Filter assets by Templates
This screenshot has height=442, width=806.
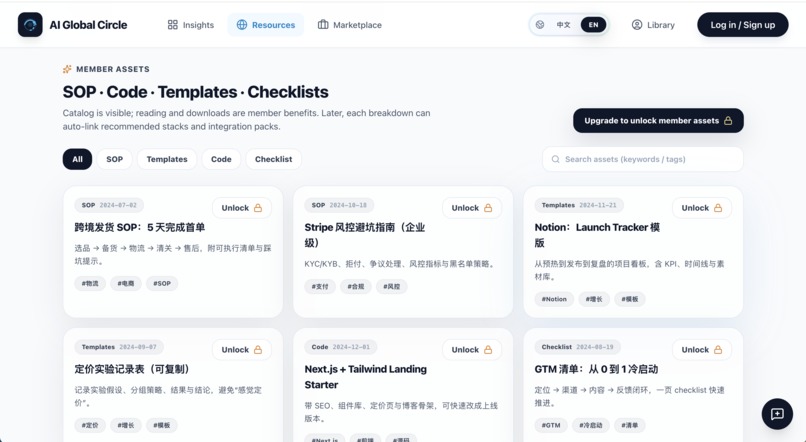(167, 159)
